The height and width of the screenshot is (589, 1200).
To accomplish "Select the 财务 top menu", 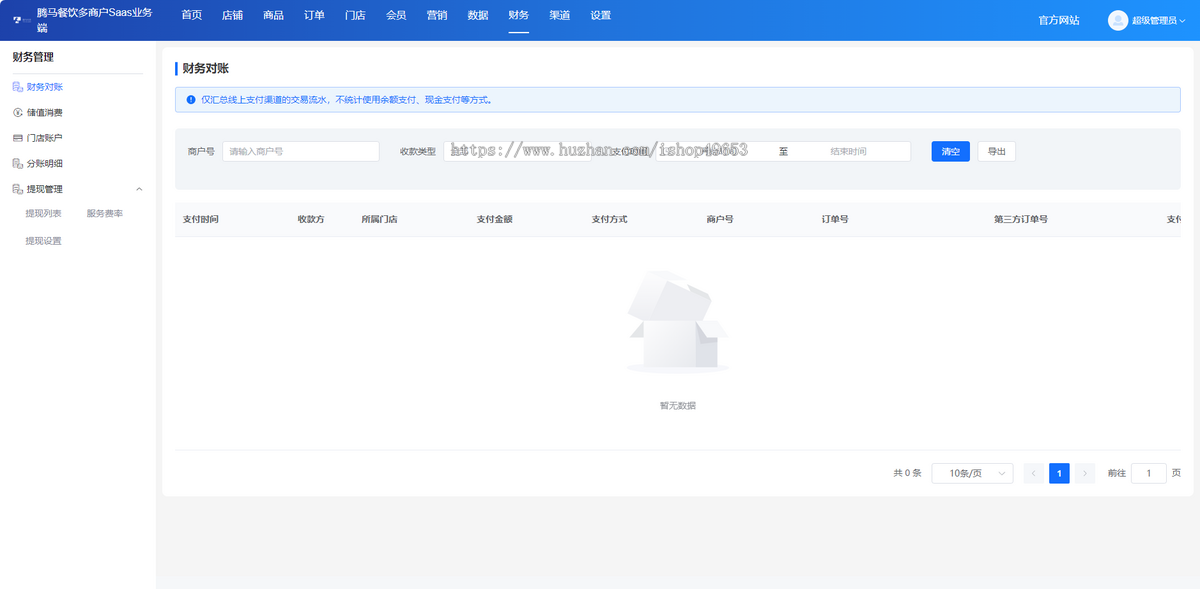I will [x=519, y=15].
